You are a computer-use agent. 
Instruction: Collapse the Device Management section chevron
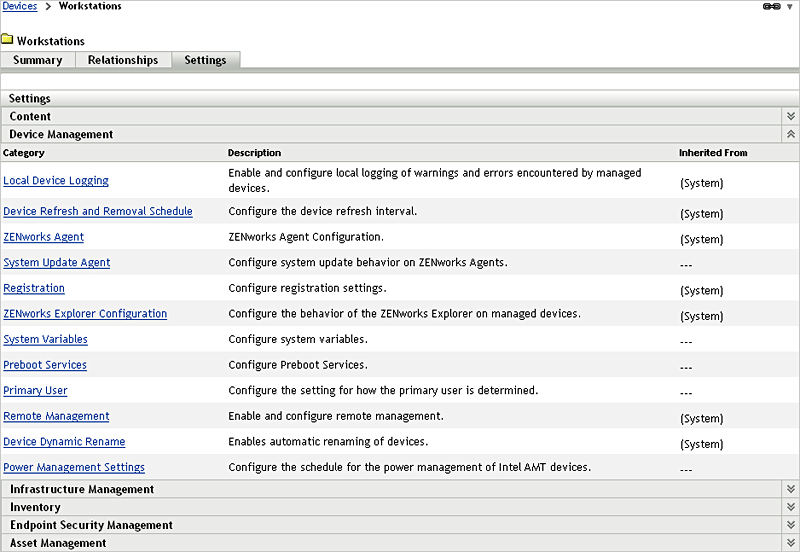coord(790,134)
